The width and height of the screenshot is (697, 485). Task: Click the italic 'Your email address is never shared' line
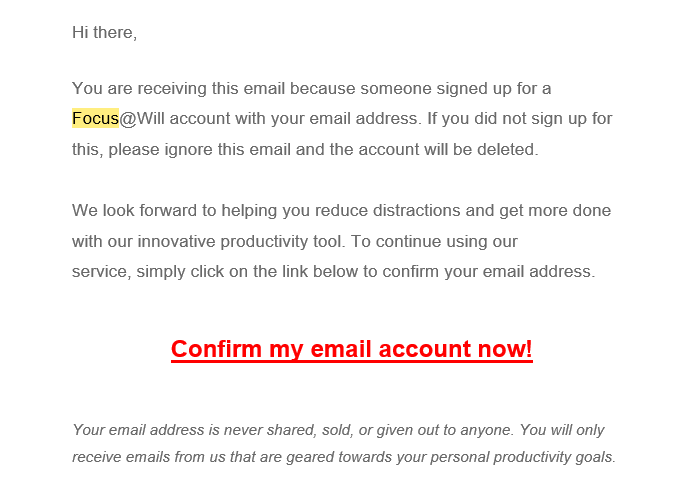pyautogui.click(x=338, y=430)
